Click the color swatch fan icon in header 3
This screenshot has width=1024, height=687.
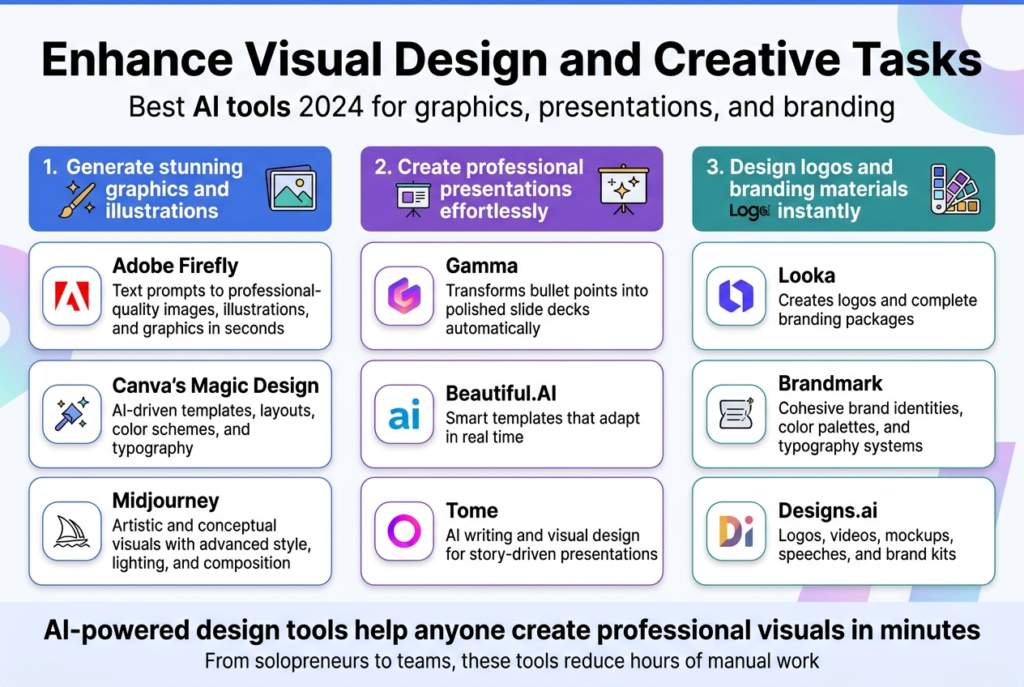click(955, 189)
